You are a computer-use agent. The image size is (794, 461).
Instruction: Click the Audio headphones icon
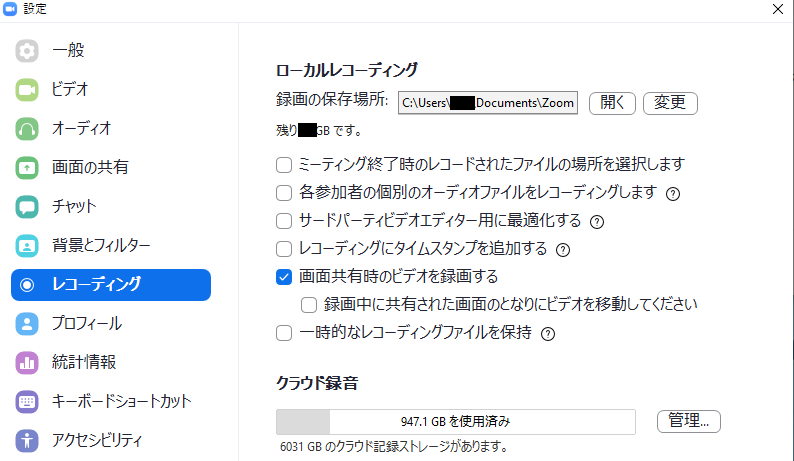pos(27,128)
